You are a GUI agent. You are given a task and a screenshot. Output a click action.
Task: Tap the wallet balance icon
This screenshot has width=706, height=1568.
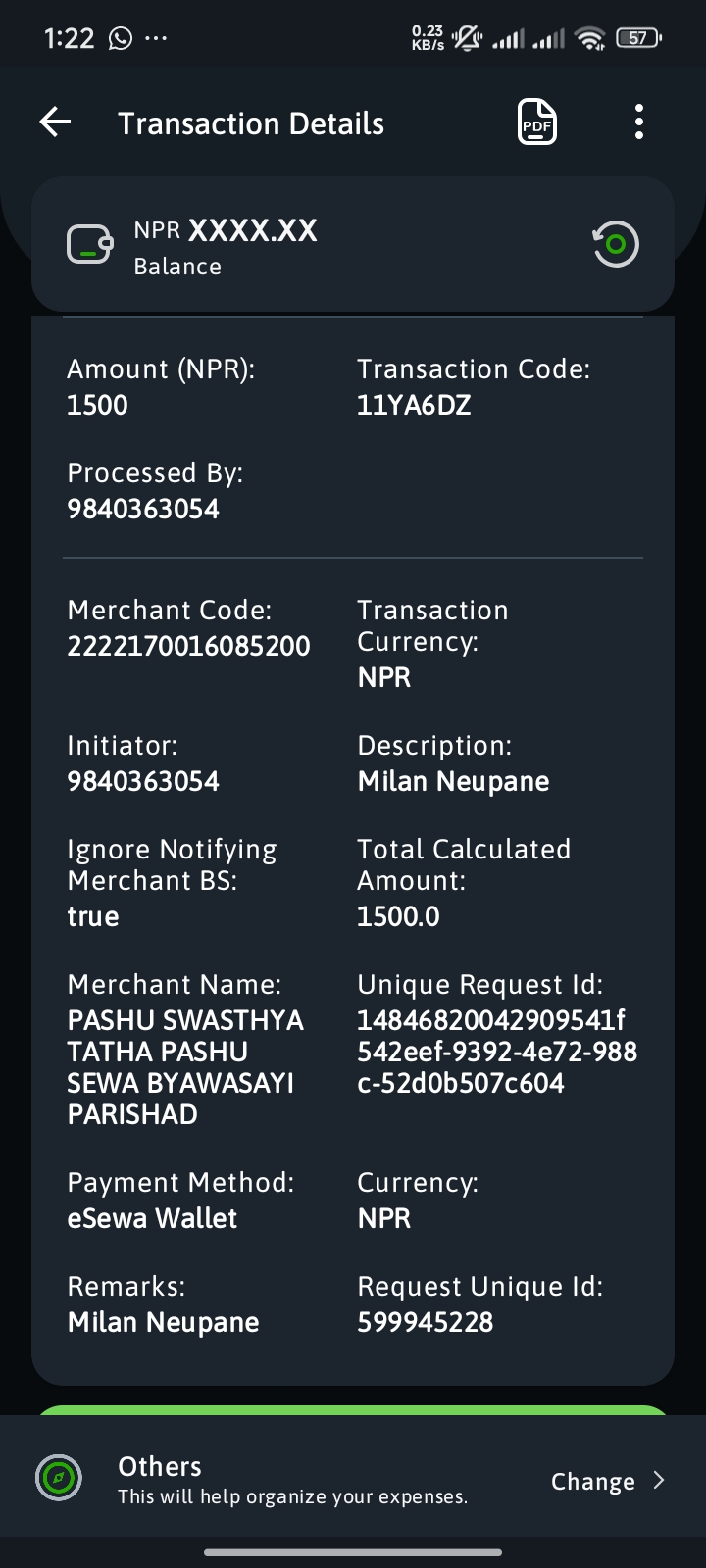click(89, 245)
